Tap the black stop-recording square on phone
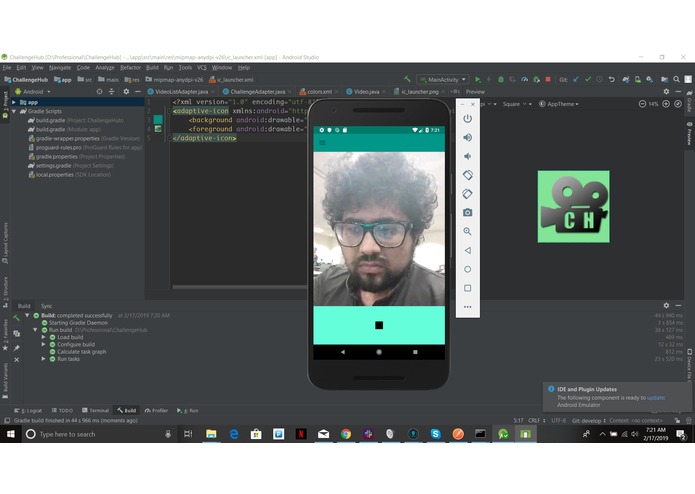The height and width of the screenshot is (494, 695). pos(379,325)
